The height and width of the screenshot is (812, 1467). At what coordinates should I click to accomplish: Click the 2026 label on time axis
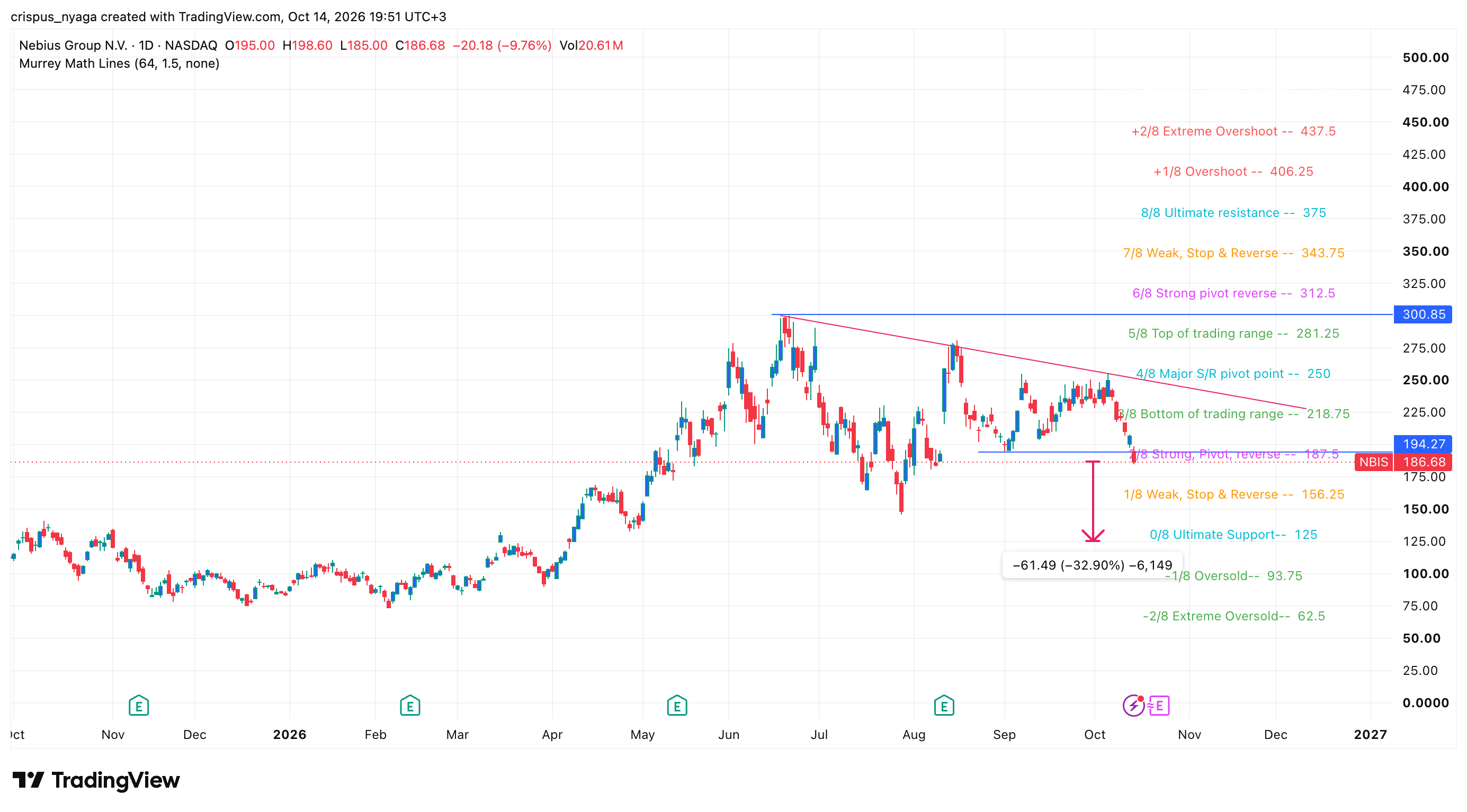pos(289,735)
